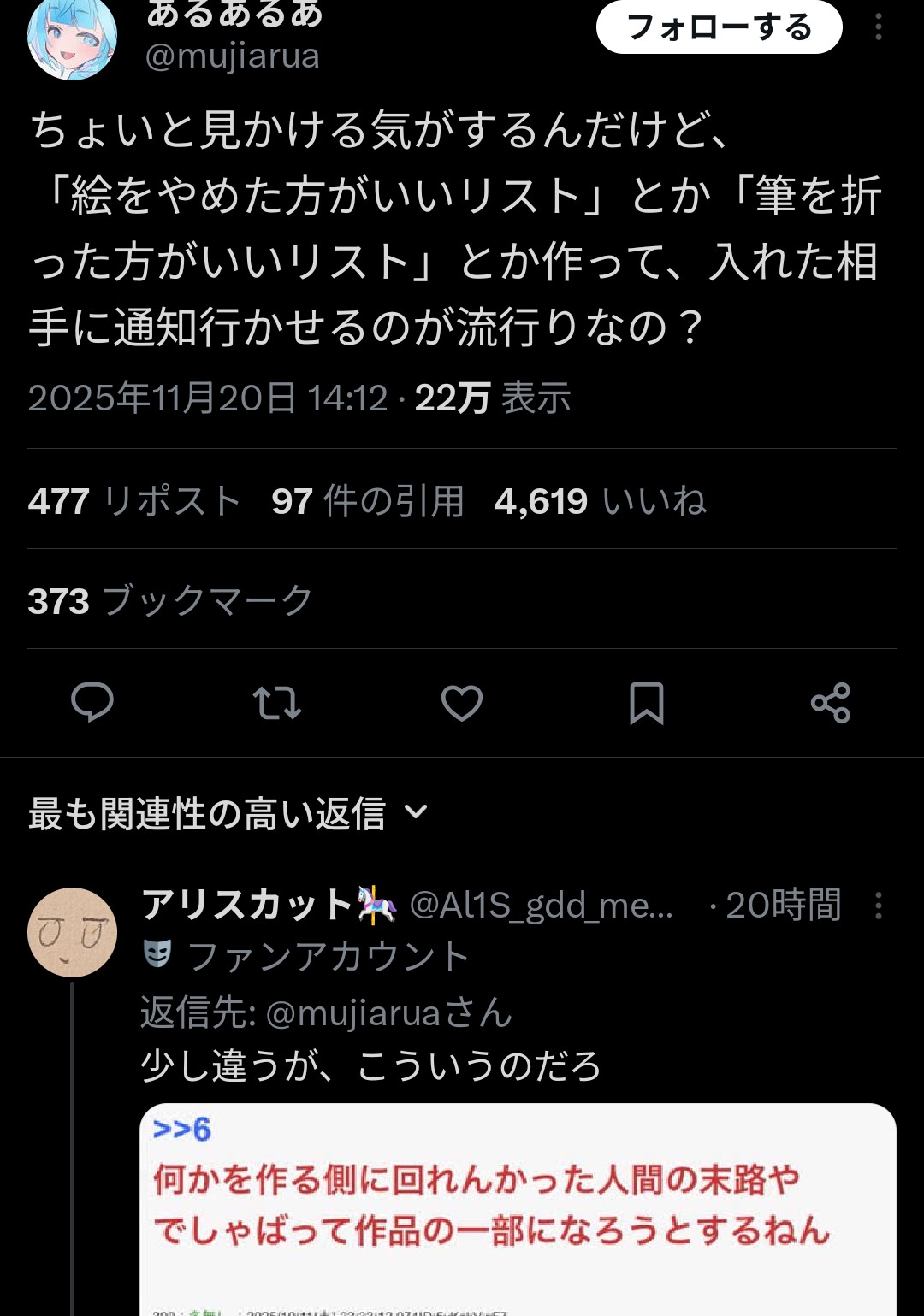
Task: Open アリスカット's beige face avatar
Action: click(x=72, y=932)
